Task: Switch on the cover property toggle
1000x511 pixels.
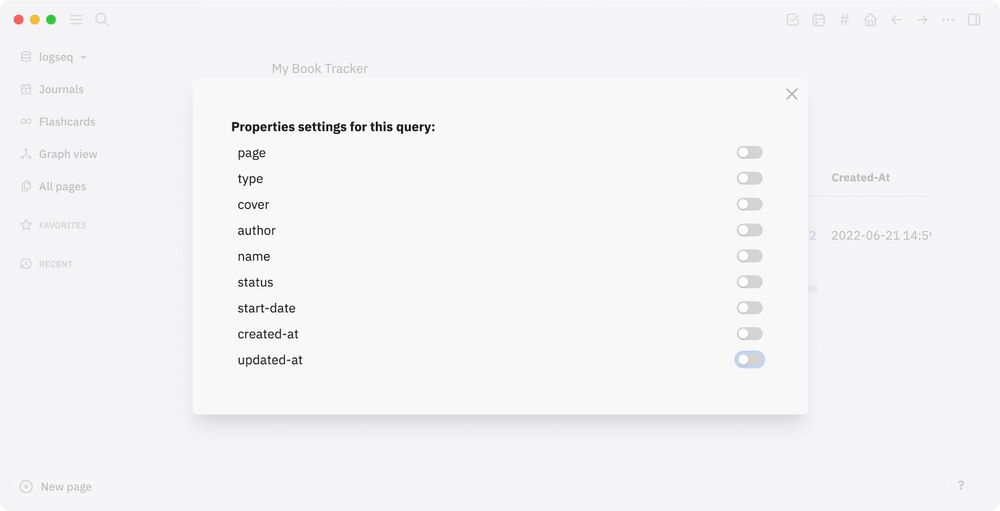Action: pyautogui.click(x=749, y=205)
